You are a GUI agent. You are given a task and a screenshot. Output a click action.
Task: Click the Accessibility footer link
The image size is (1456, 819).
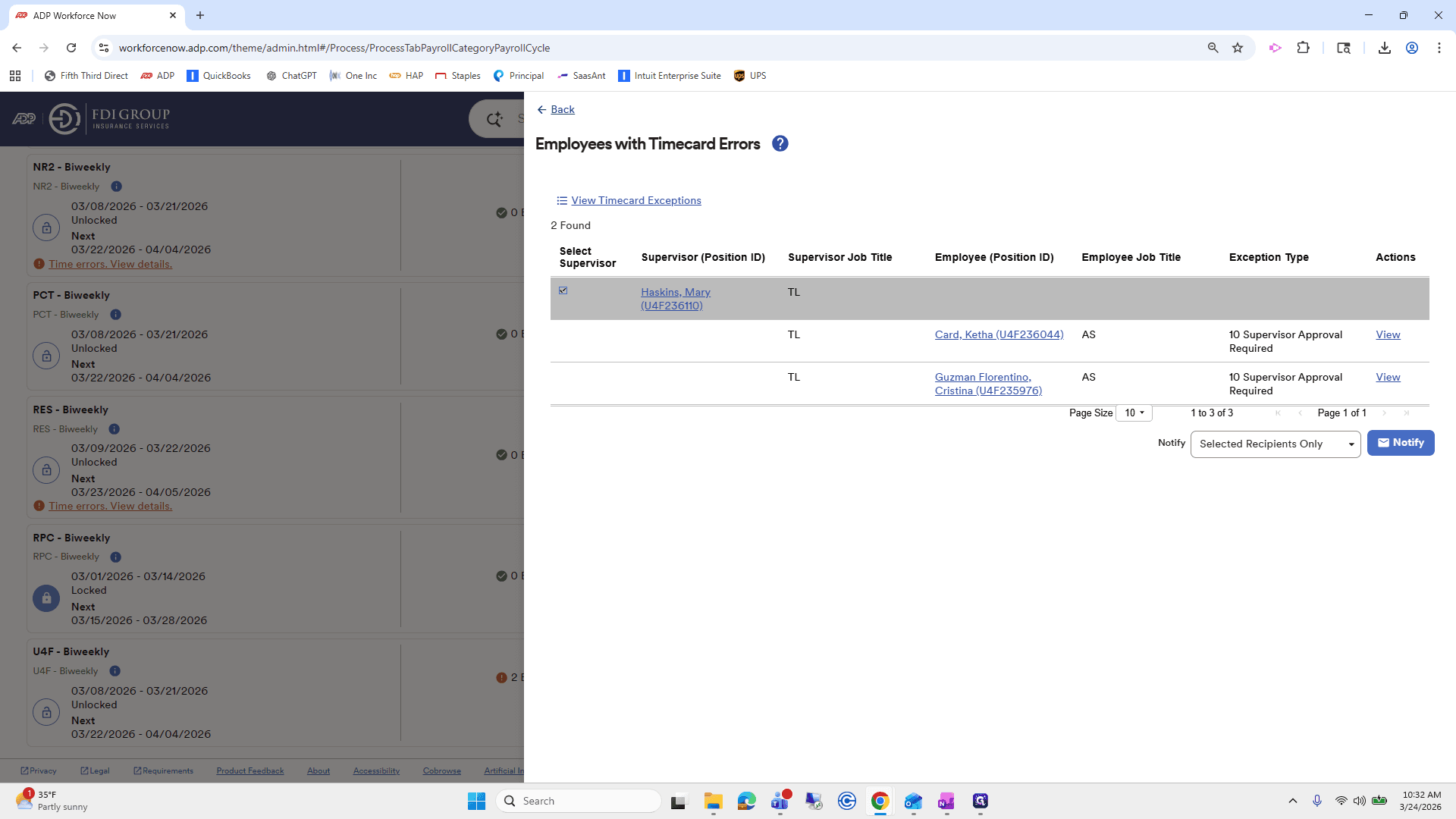coord(376,770)
